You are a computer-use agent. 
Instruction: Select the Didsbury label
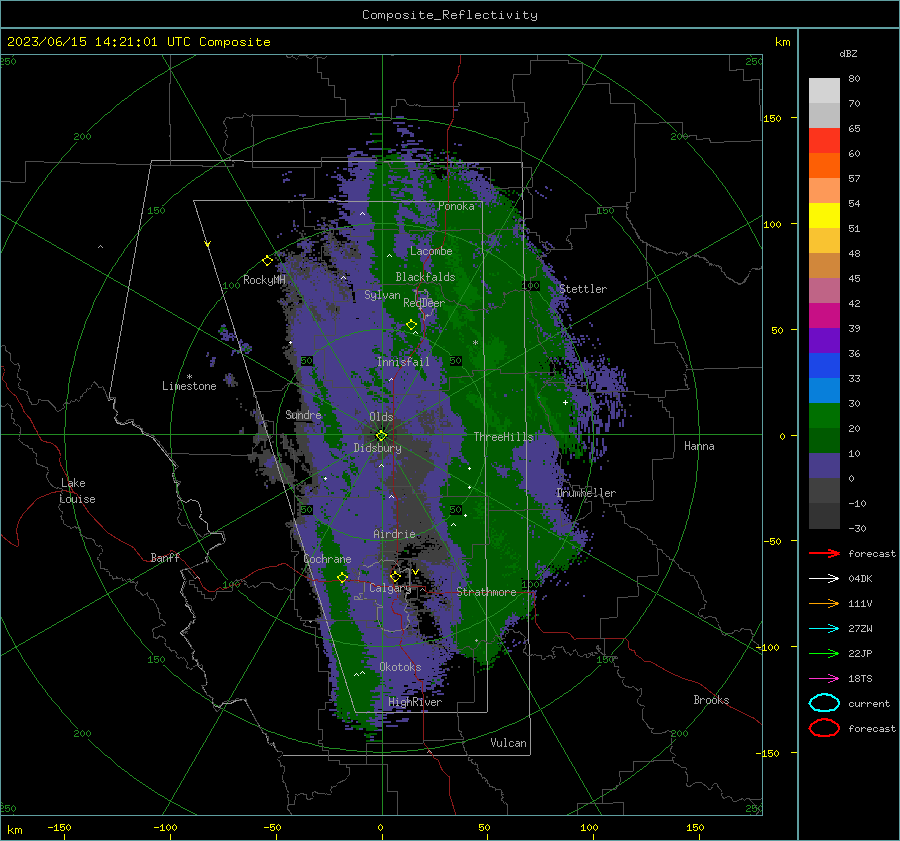(378, 448)
